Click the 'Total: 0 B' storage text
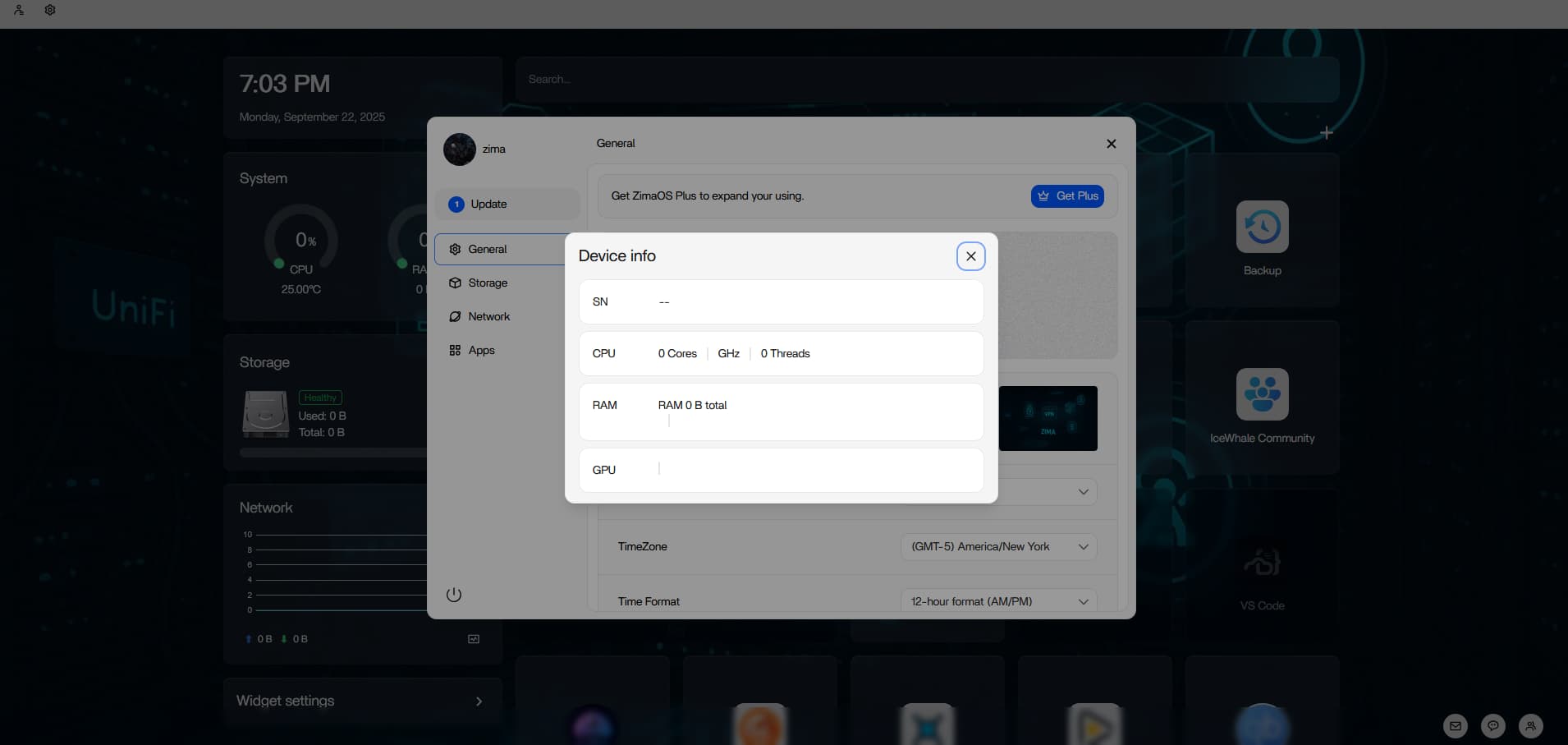The width and height of the screenshot is (1568, 745). [x=321, y=433]
